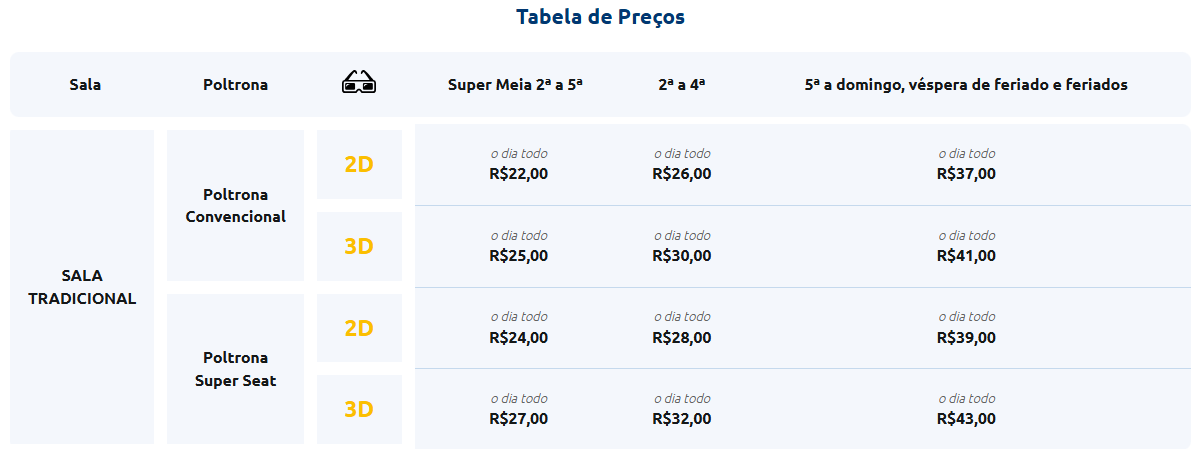
Task: Select the R$26,00 price for 2ª a 4ª
Action: [x=682, y=173]
